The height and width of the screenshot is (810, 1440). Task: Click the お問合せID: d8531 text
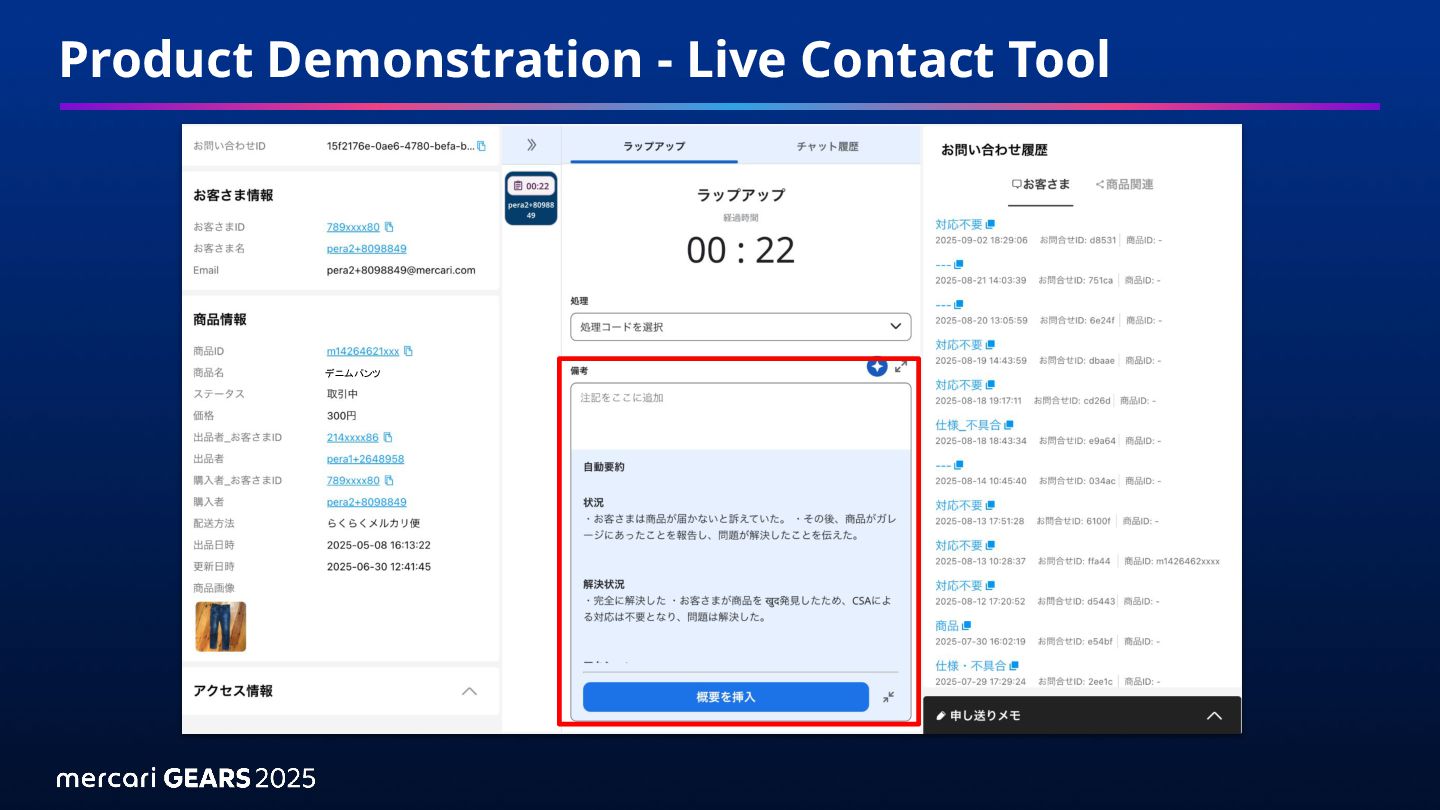coord(1078,240)
